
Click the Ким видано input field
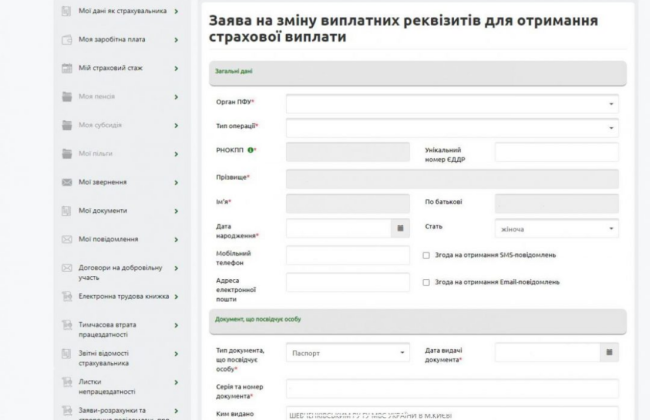(452, 414)
